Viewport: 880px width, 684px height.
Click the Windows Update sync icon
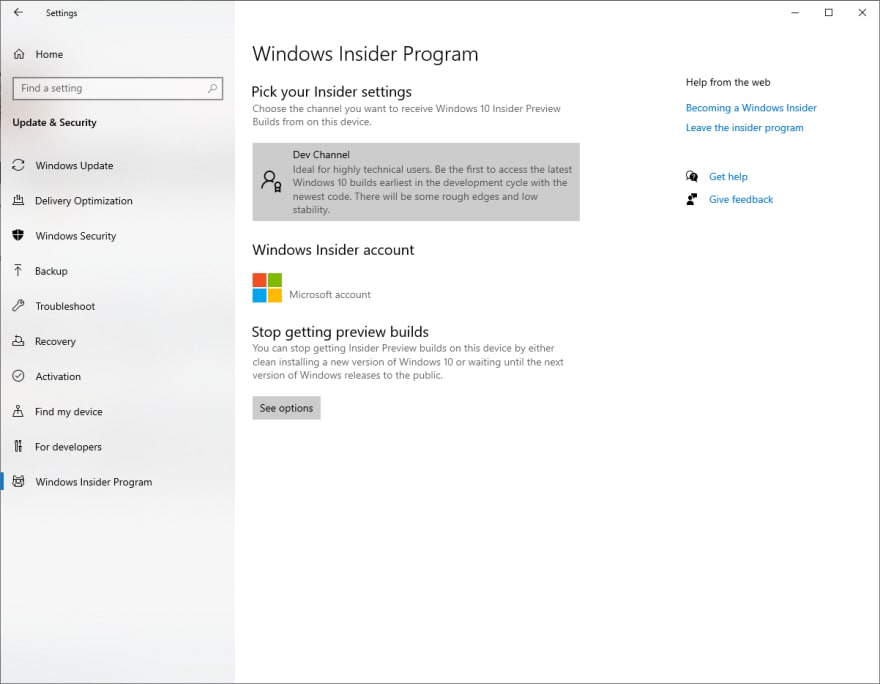click(18, 165)
